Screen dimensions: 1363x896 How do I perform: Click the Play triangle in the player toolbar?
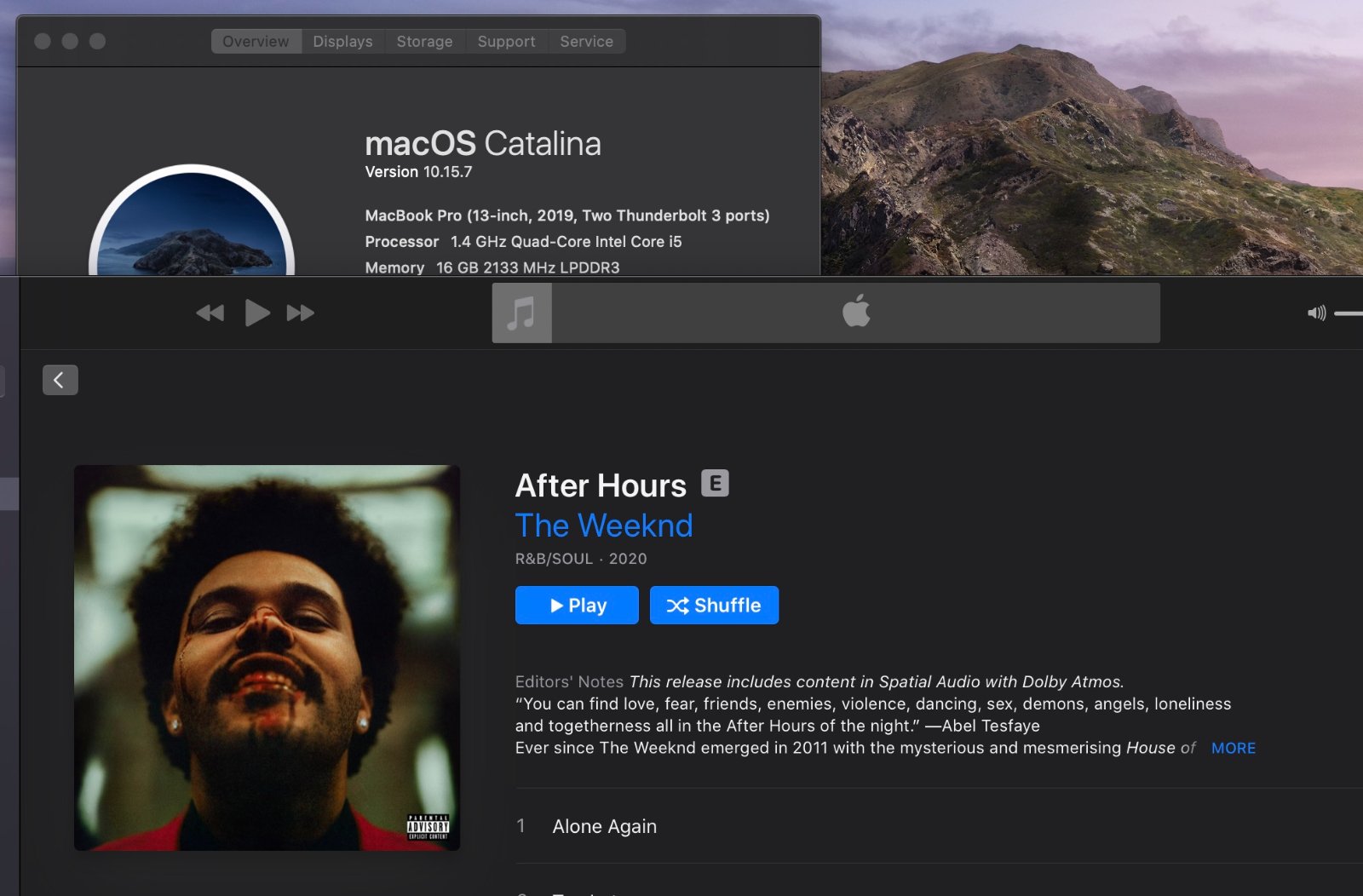(256, 313)
